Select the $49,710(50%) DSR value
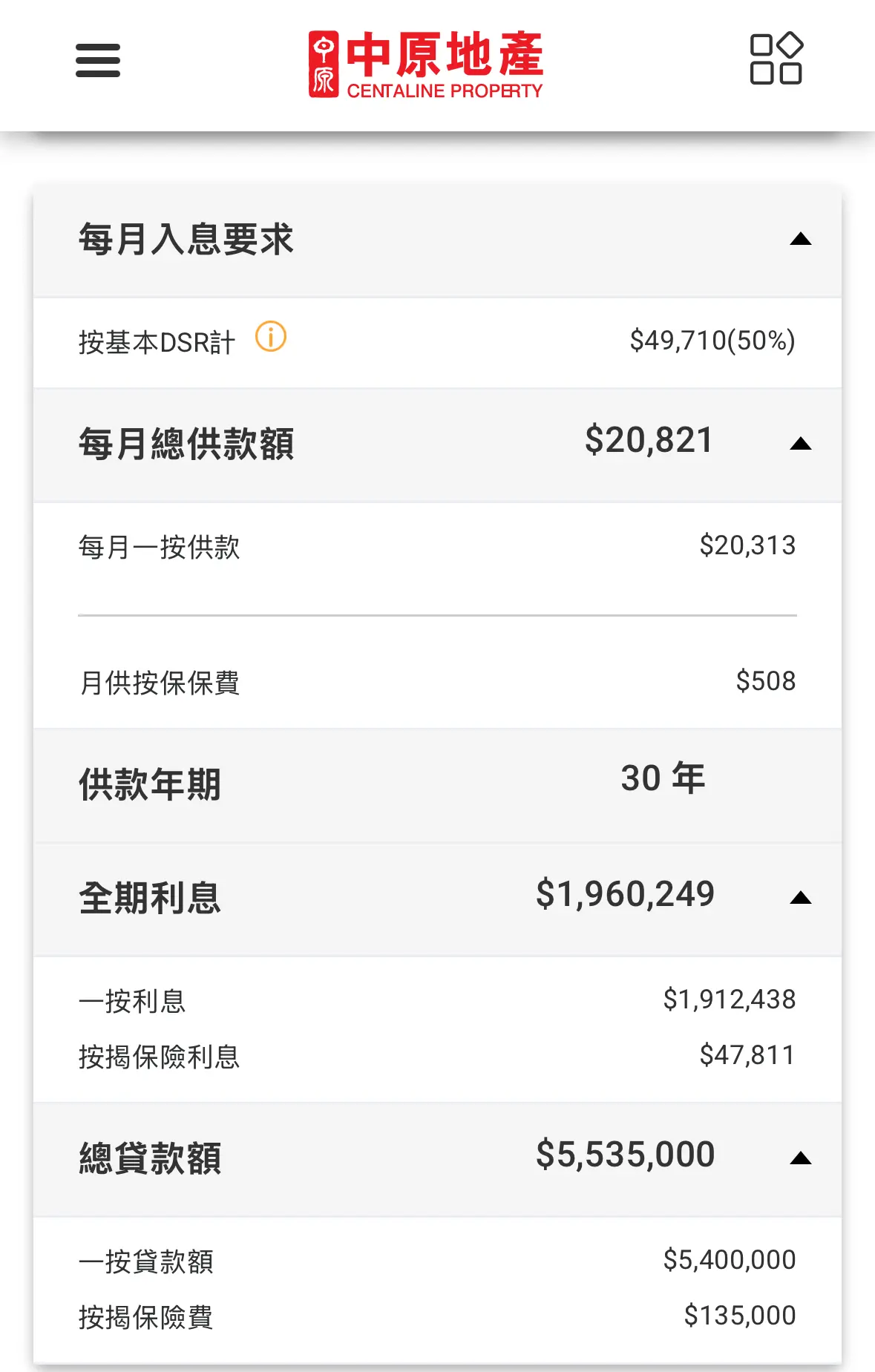875x1372 pixels. click(712, 341)
